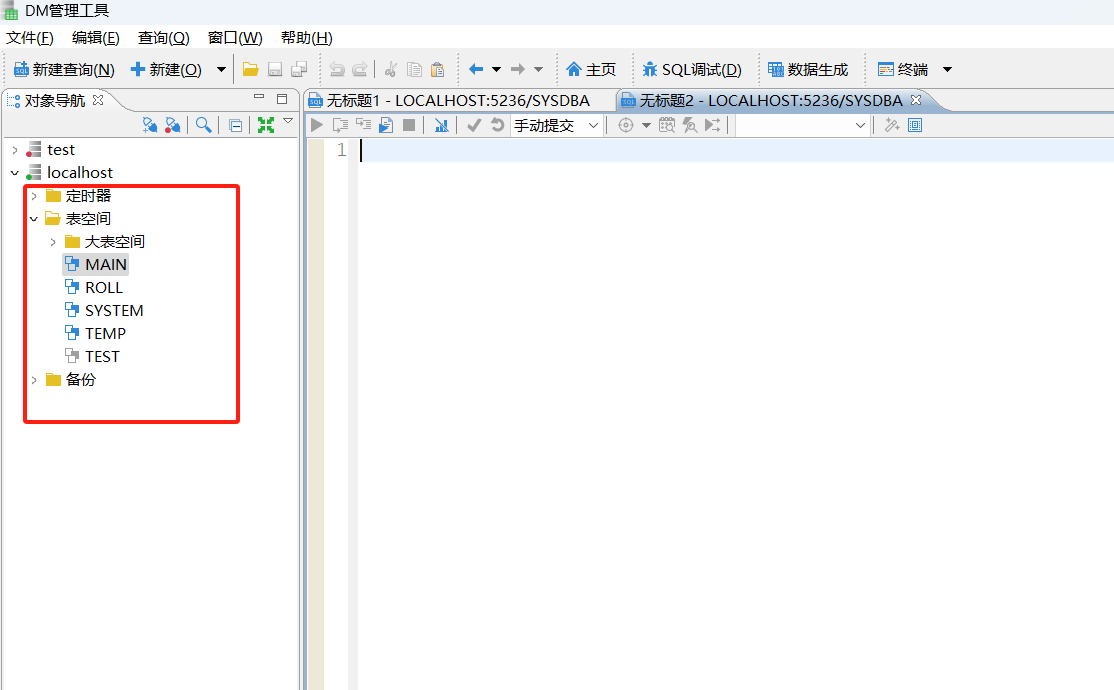Open the 窗口(W) menu
Image resolution: width=1114 pixels, height=690 pixels.
234,38
